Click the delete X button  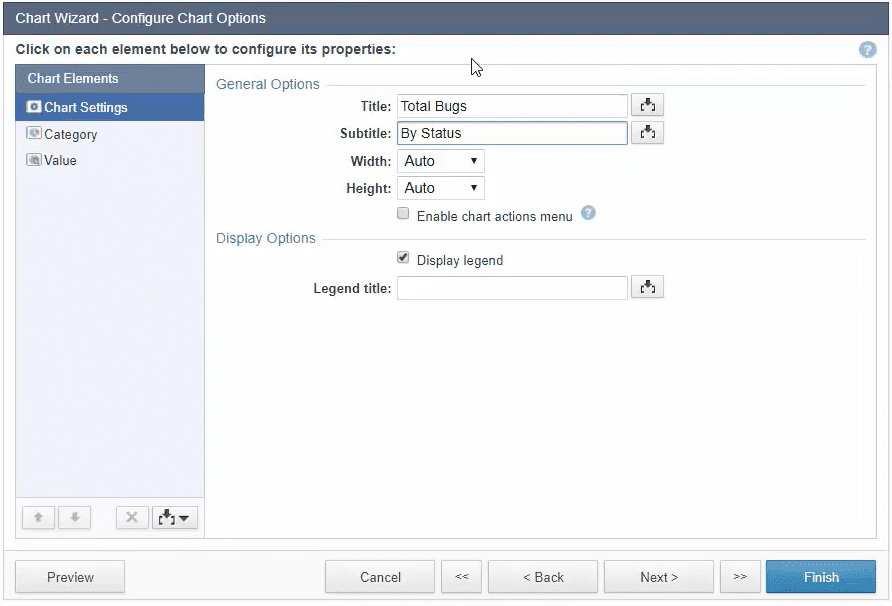pyautogui.click(x=131, y=518)
